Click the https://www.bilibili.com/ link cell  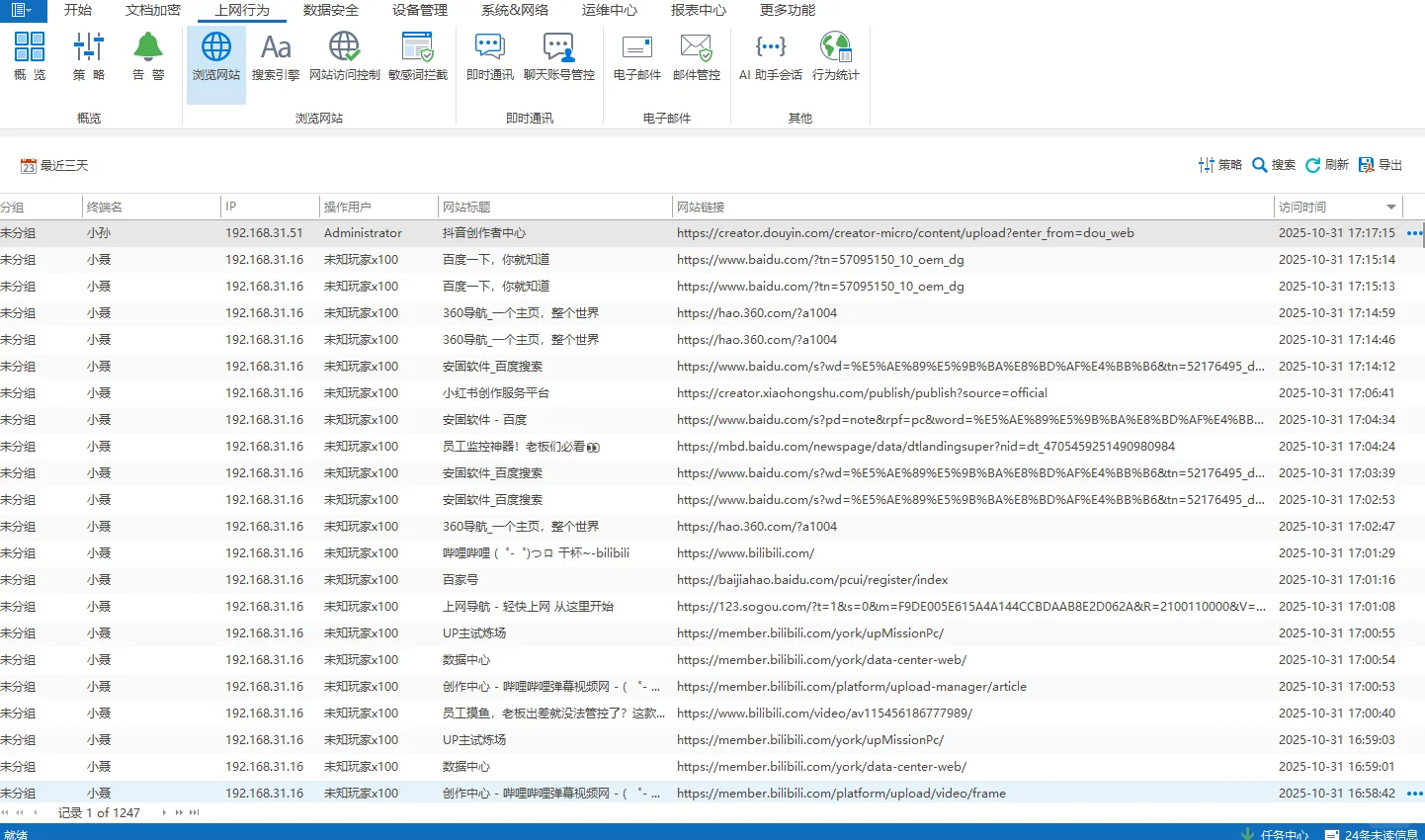pyautogui.click(x=973, y=553)
